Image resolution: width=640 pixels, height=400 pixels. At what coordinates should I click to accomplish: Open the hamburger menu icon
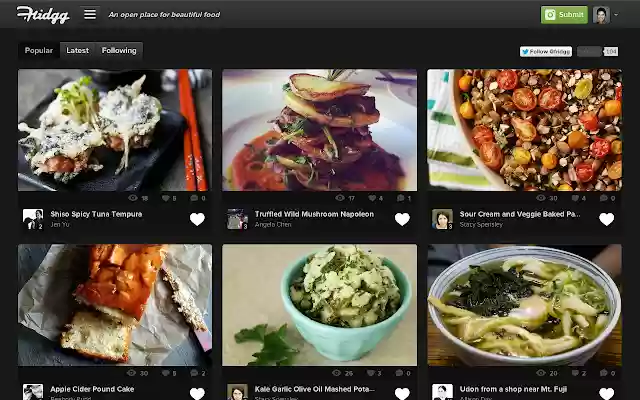[90, 14]
